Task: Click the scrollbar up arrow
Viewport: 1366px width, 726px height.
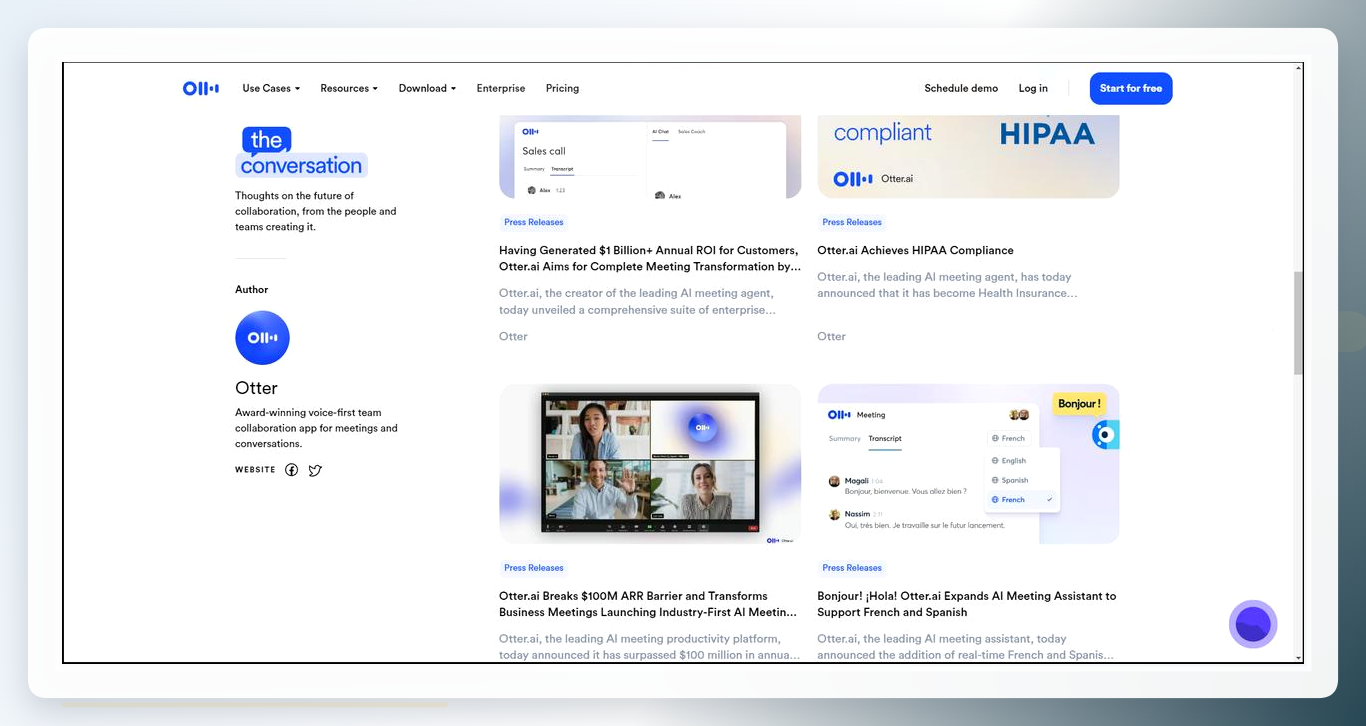Action: click(x=1298, y=68)
